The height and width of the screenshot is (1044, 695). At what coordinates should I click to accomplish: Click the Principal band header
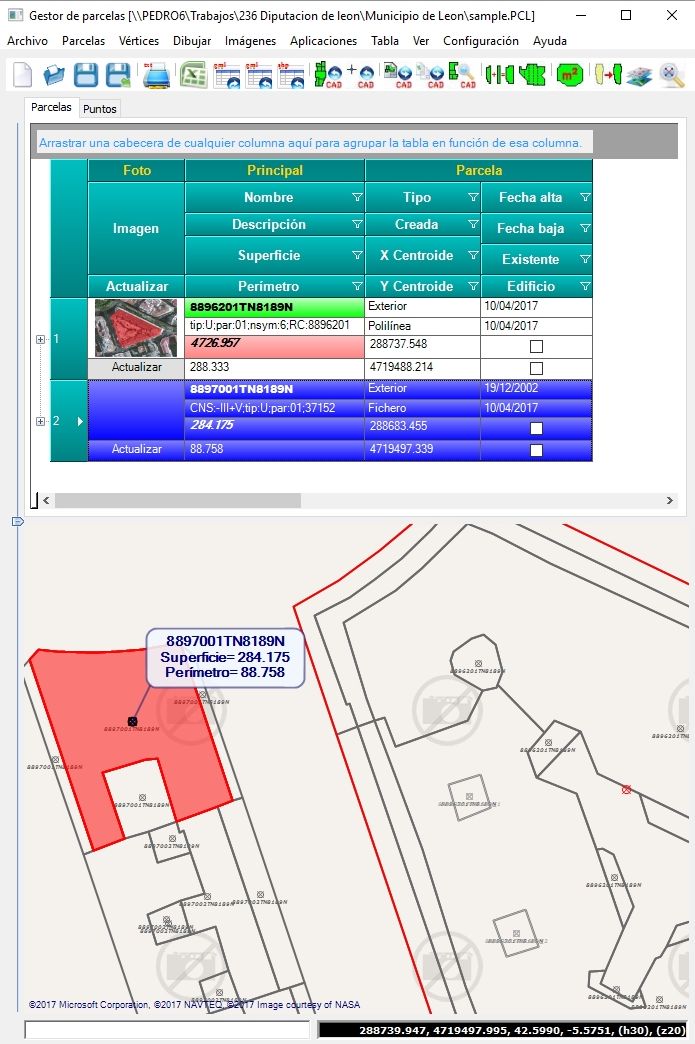(x=275, y=170)
